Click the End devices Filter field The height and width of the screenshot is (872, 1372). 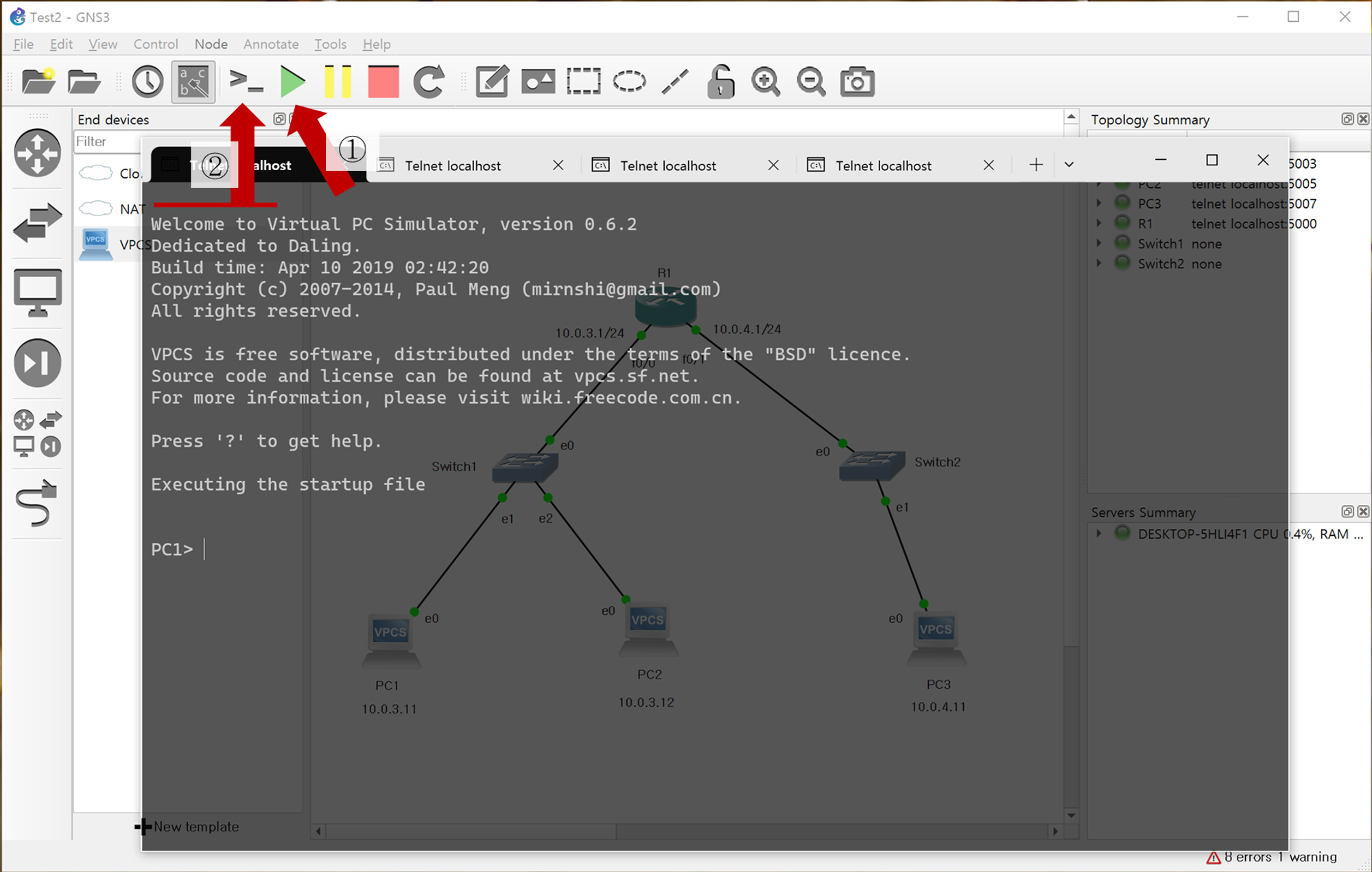tap(108, 142)
